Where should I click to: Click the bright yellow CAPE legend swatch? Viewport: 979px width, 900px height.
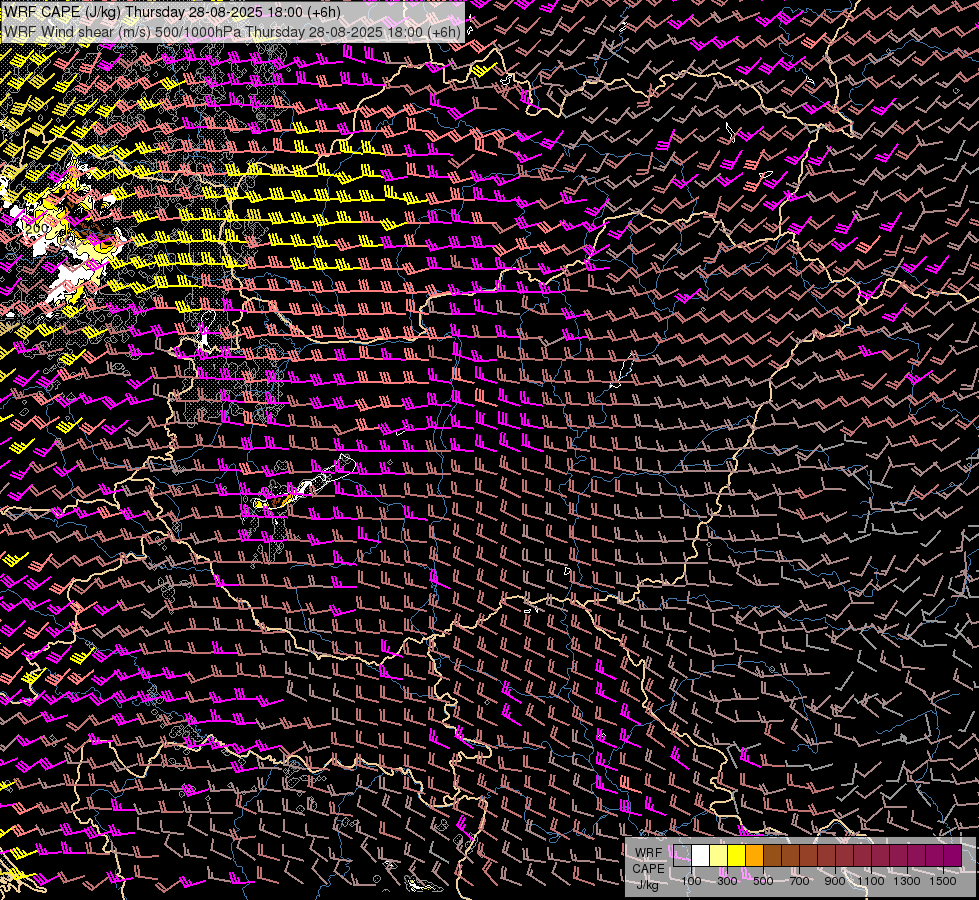pos(737,856)
